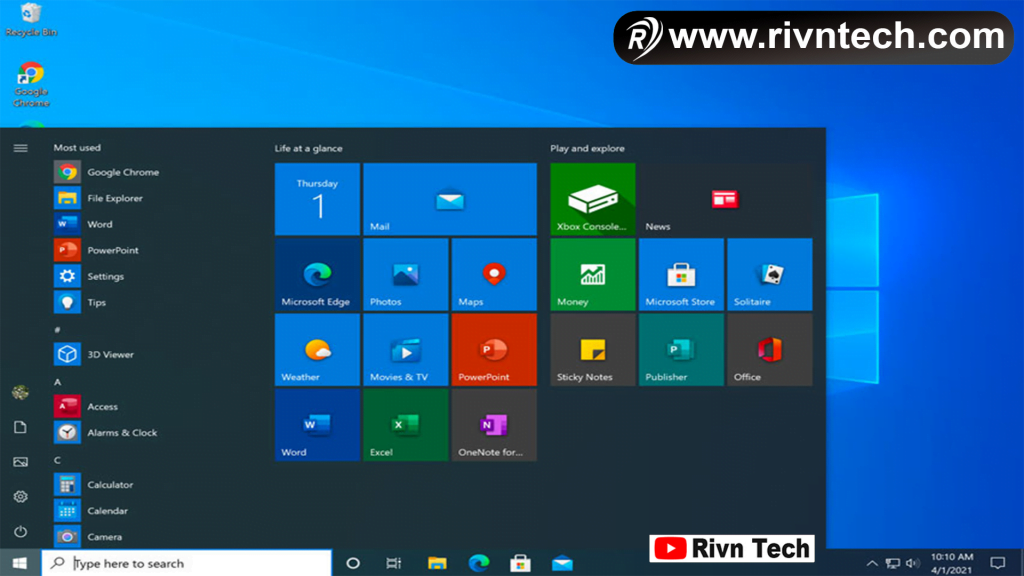Open the Movies & TV tile

pos(406,349)
